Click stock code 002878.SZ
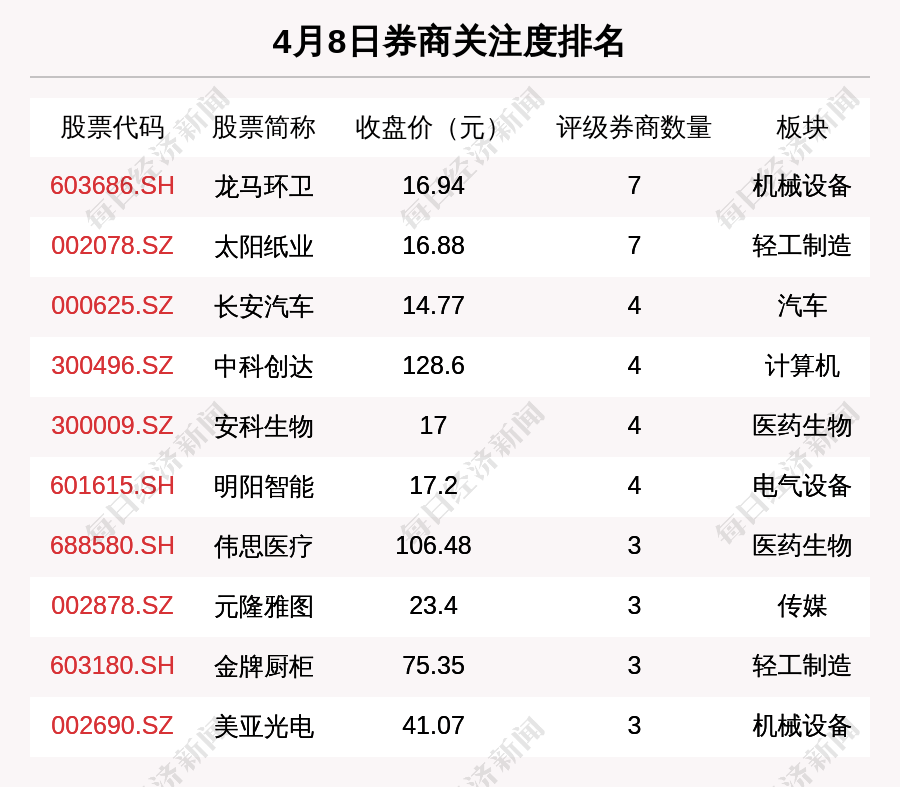This screenshot has width=900, height=787. click(112, 606)
